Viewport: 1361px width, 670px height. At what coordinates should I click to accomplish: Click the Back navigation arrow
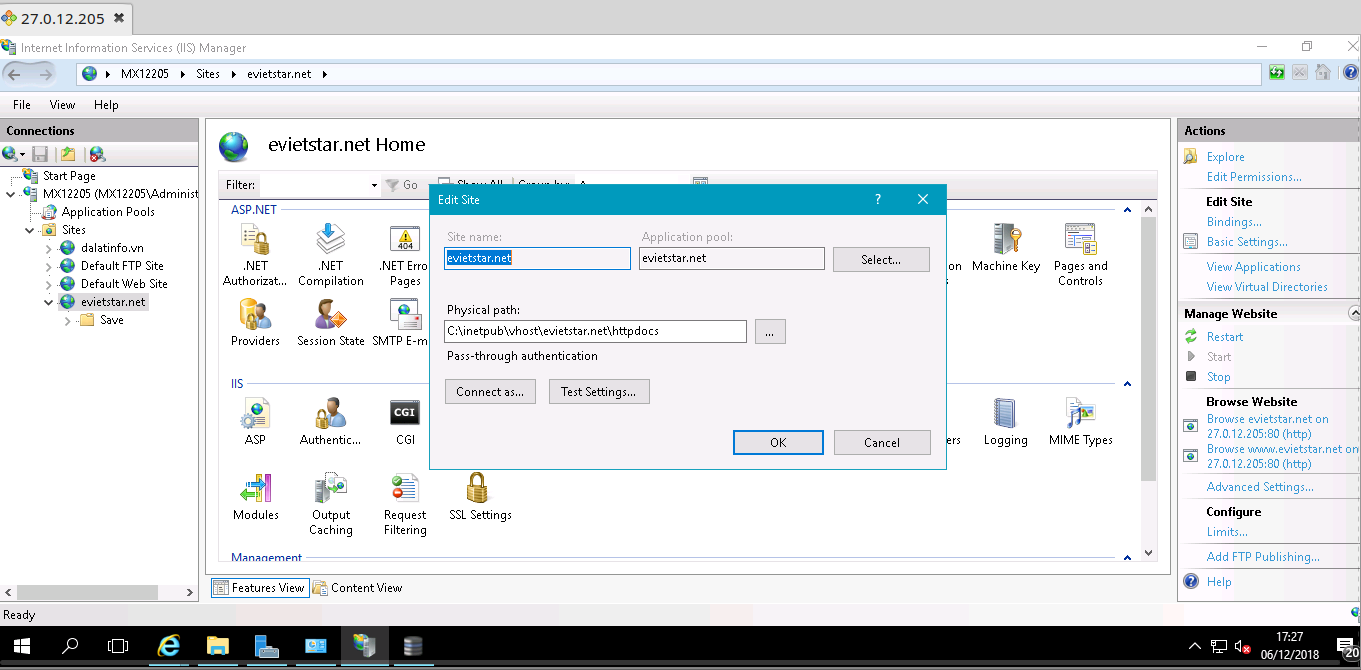[14, 74]
